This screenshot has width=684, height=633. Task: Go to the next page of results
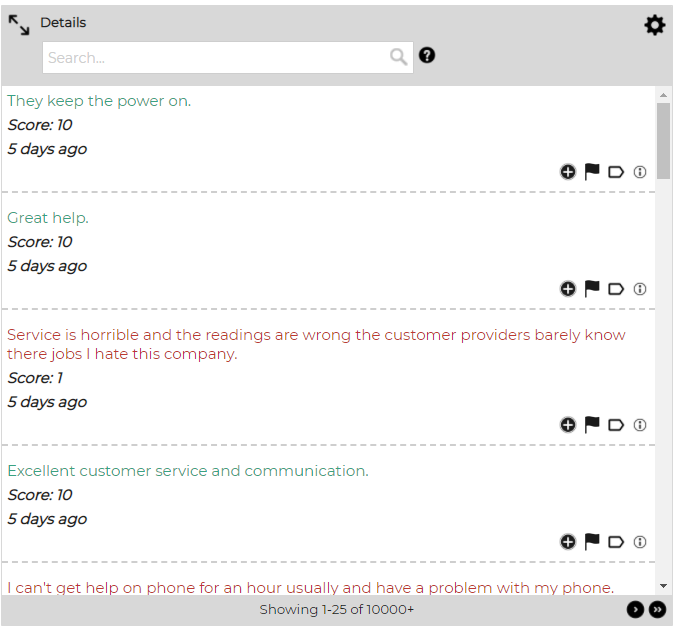(x=635, y=609)
